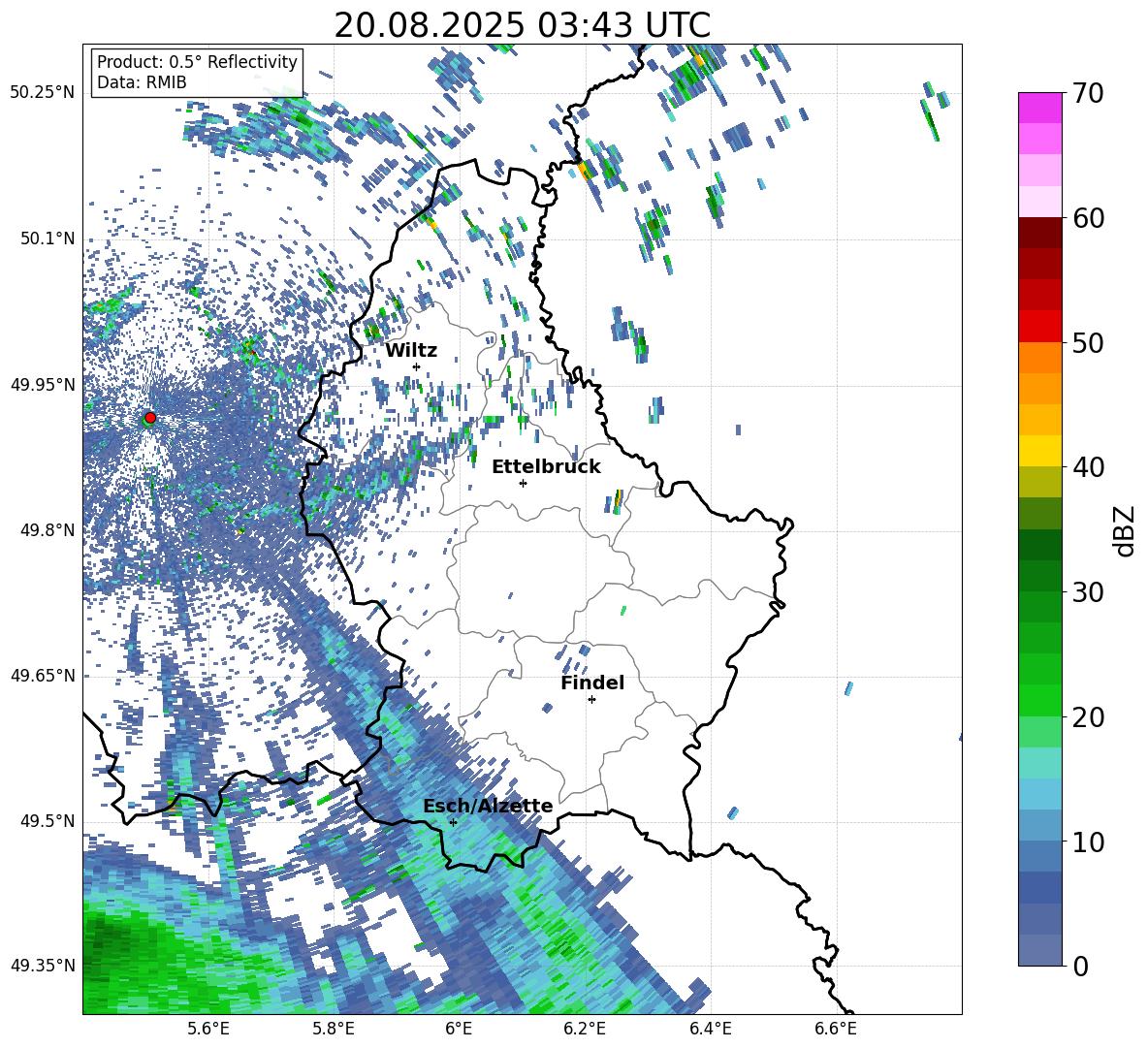Click the '5.8°E' longitude label
The width and height of the screenshot is (1148, 1048).
[334, 1029]
